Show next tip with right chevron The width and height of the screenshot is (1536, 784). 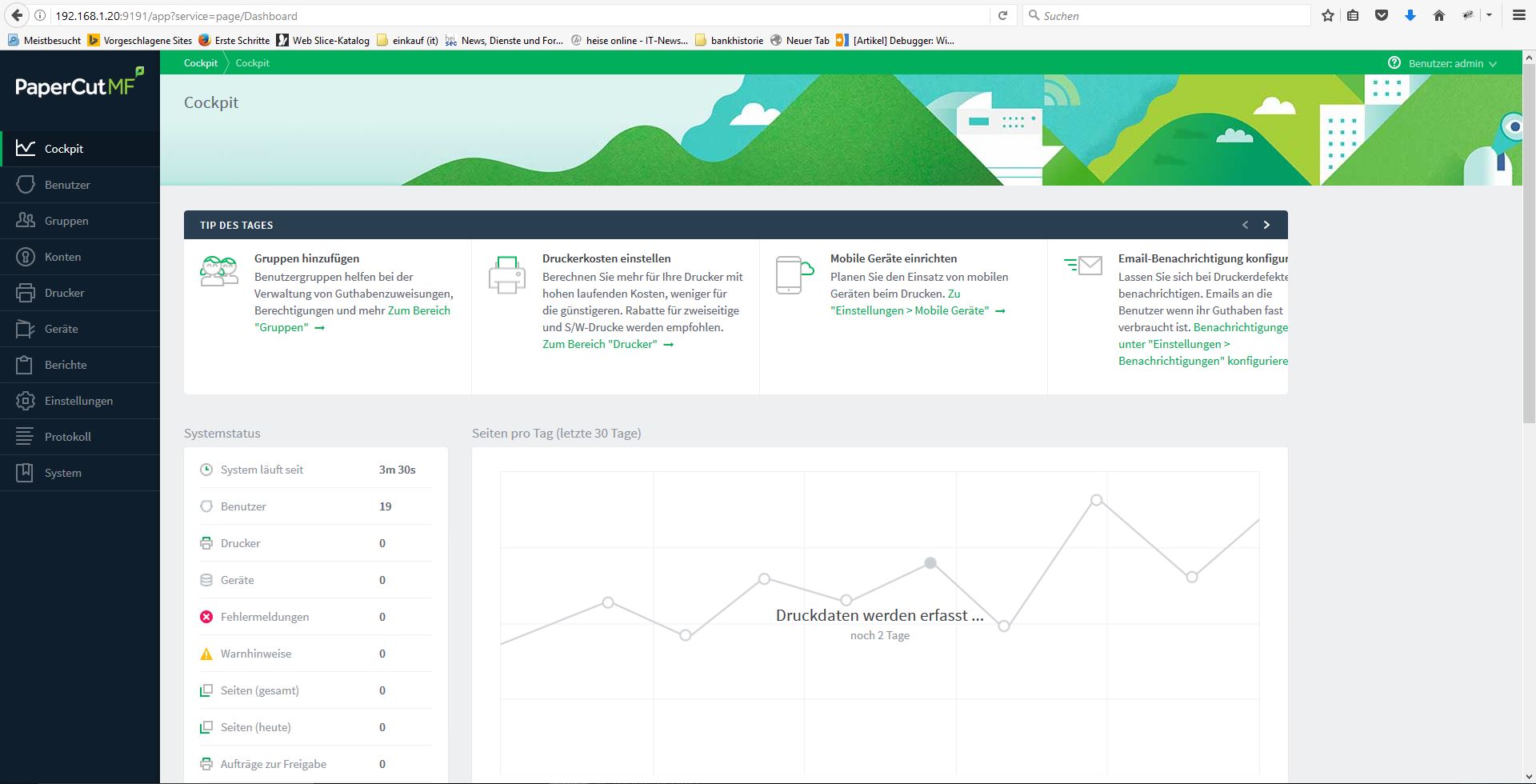pos(1266,225)
